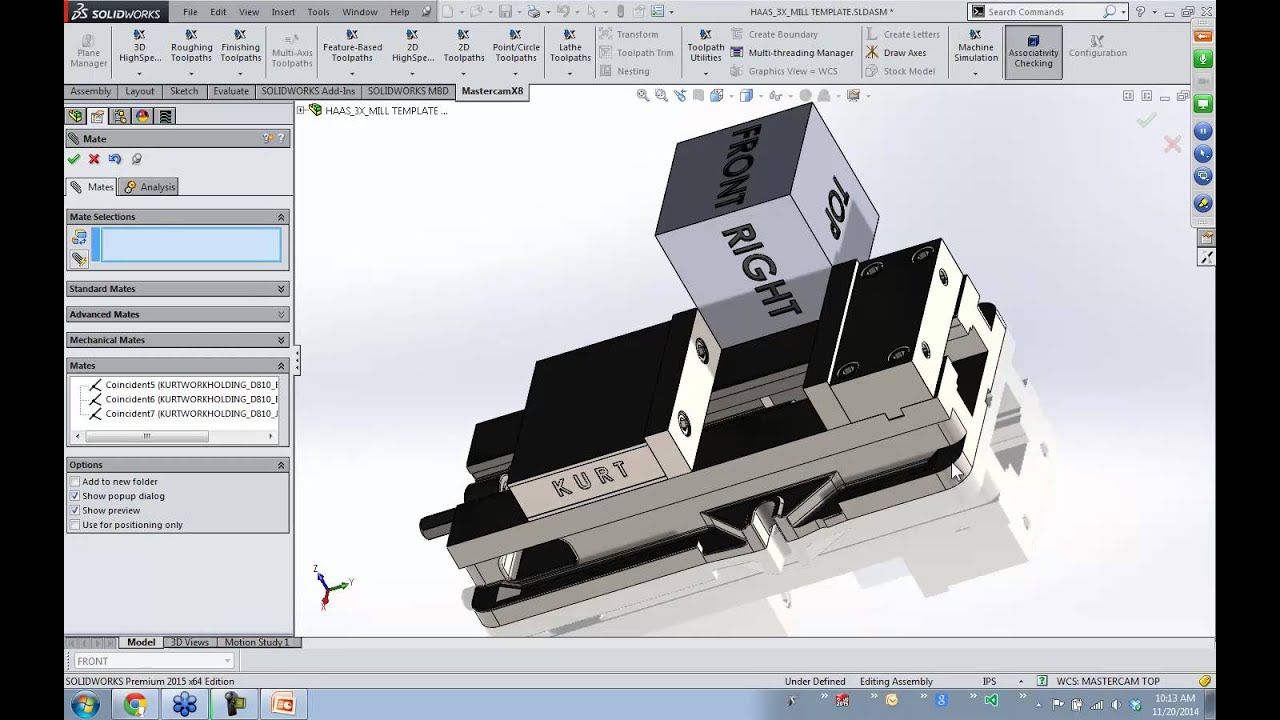Open the Insert menu
The height and width of the screenshot is (720, 1280).
283,12
